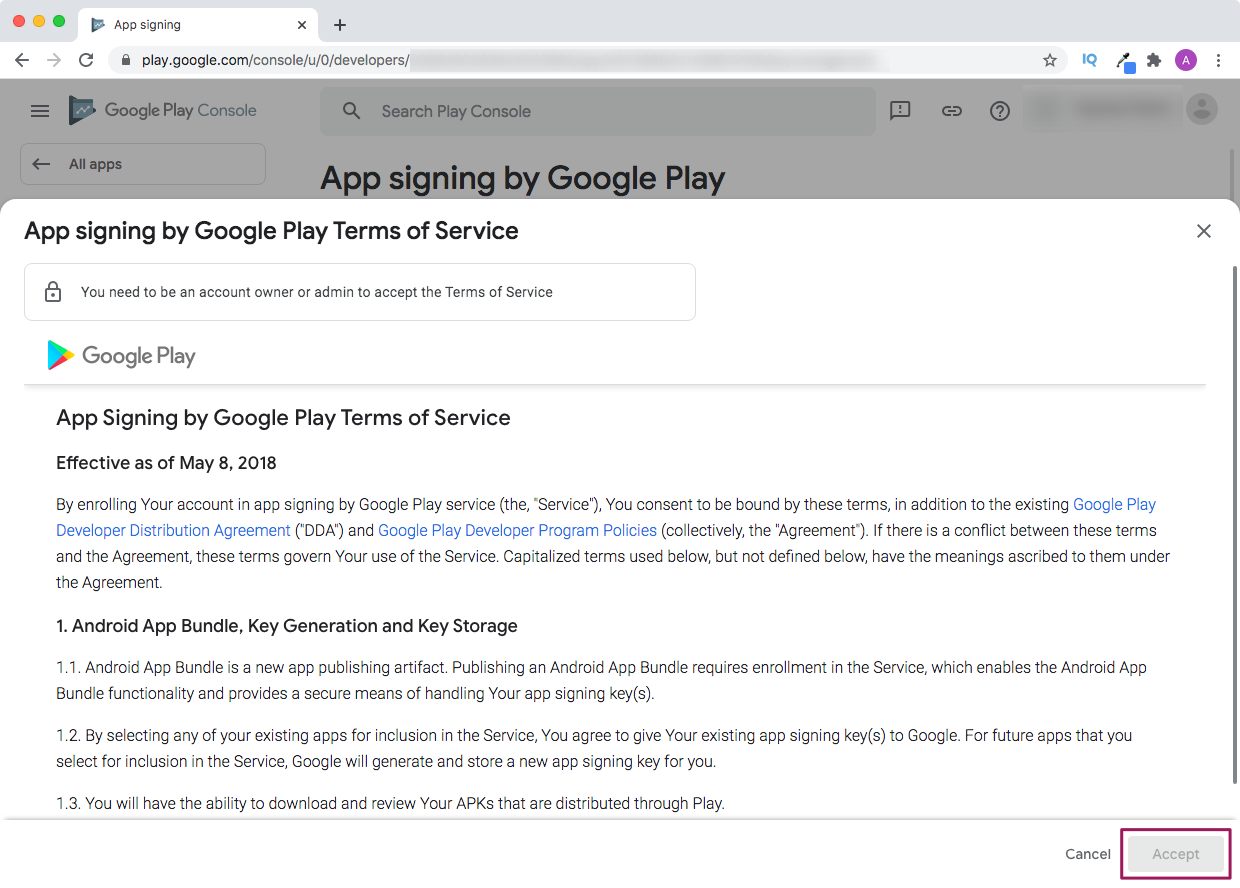The width and height of the screenshot is (1240, 888).
Task: Click the color picker extension icon
Action: click(1124, 61)
